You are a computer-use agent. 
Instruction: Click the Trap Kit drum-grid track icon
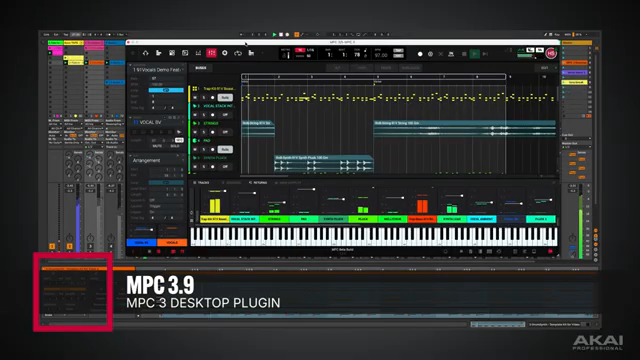tap(195, 89)
